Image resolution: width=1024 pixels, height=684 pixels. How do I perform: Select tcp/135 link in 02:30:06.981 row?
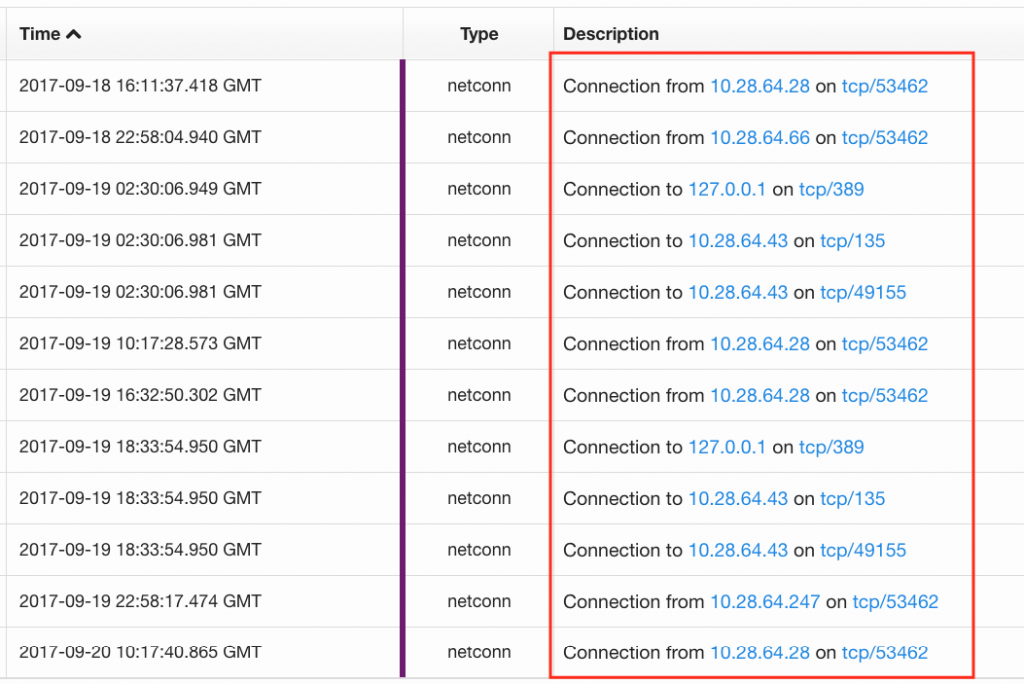852,241
